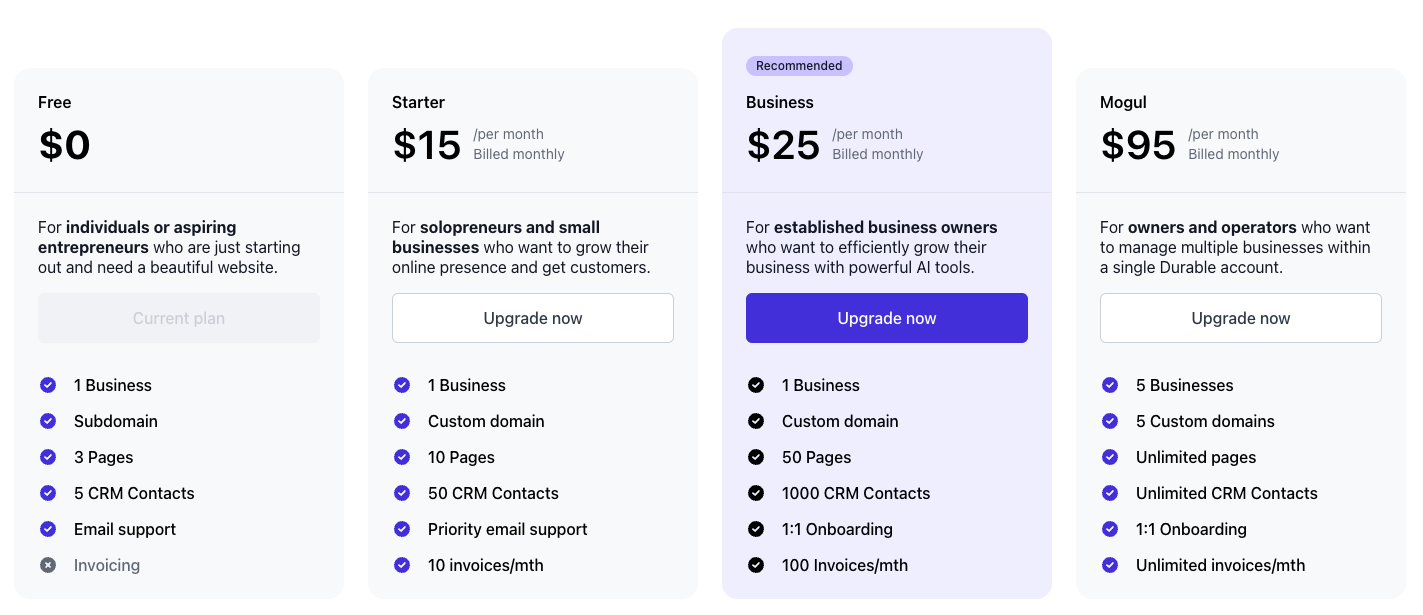
Task: Click the disabled Current plan button
Action: (179, 318)
